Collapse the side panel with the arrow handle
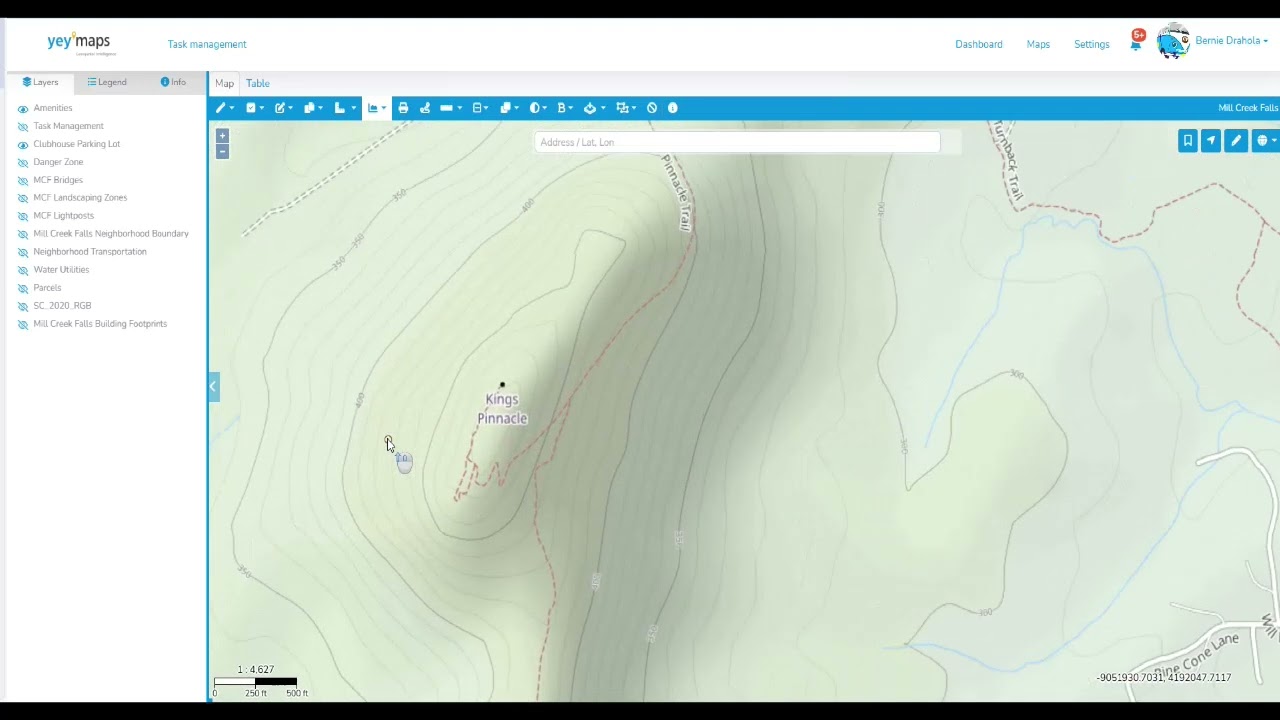 click(x=213, y=387)
